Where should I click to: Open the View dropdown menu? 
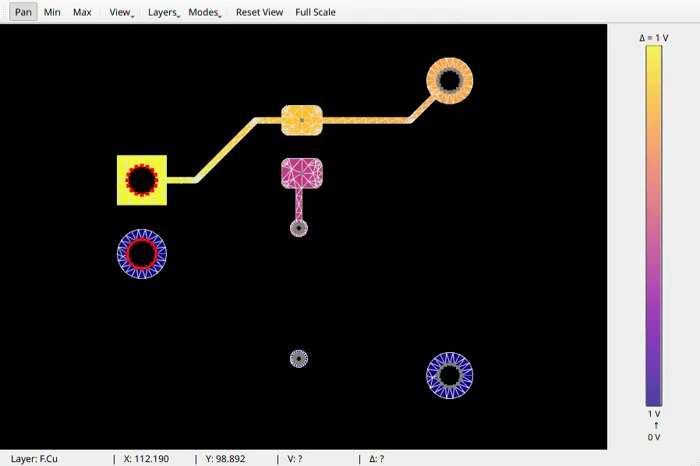(x=121, y=12)
